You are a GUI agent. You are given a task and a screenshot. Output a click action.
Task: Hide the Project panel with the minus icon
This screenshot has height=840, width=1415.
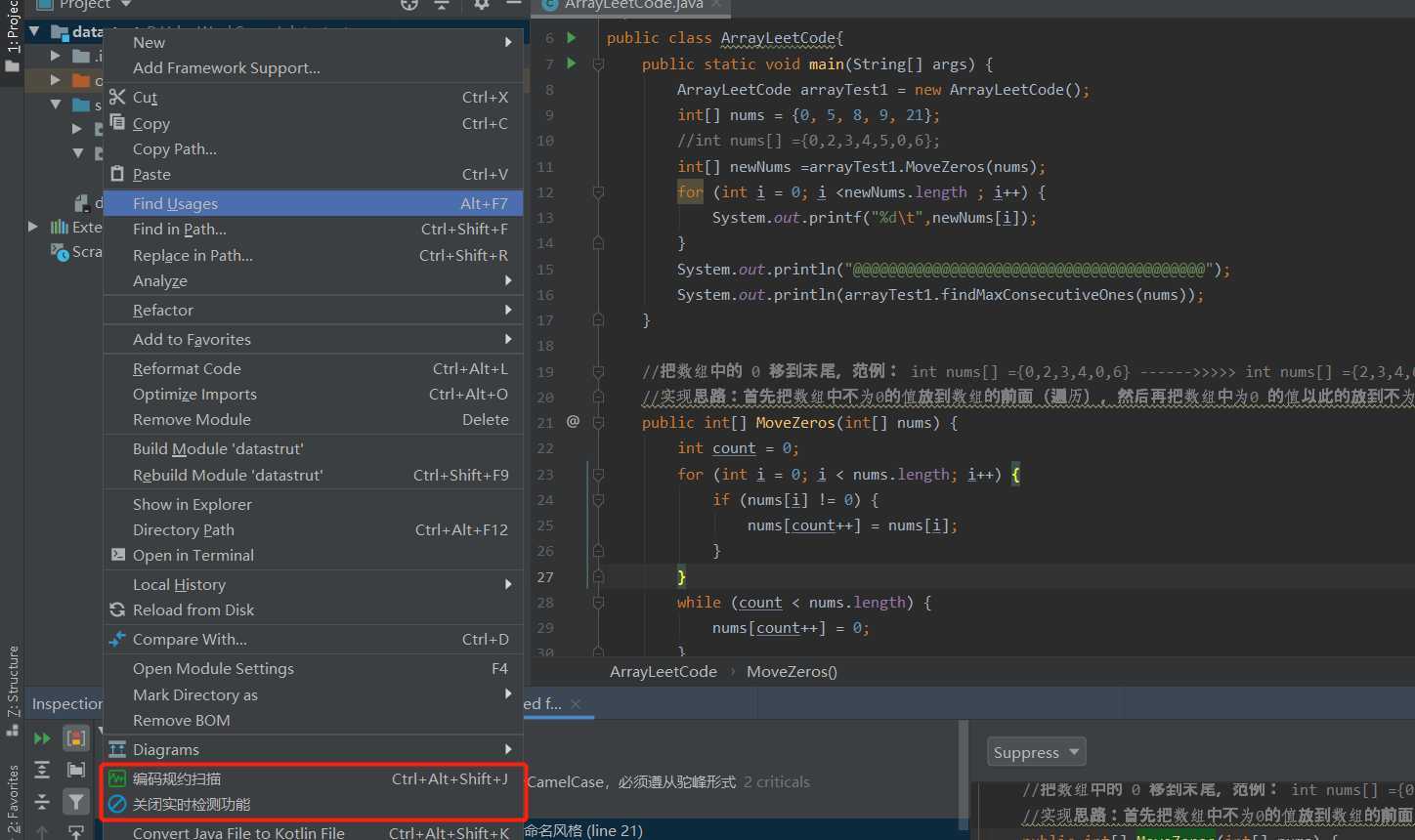click(513, 5)
